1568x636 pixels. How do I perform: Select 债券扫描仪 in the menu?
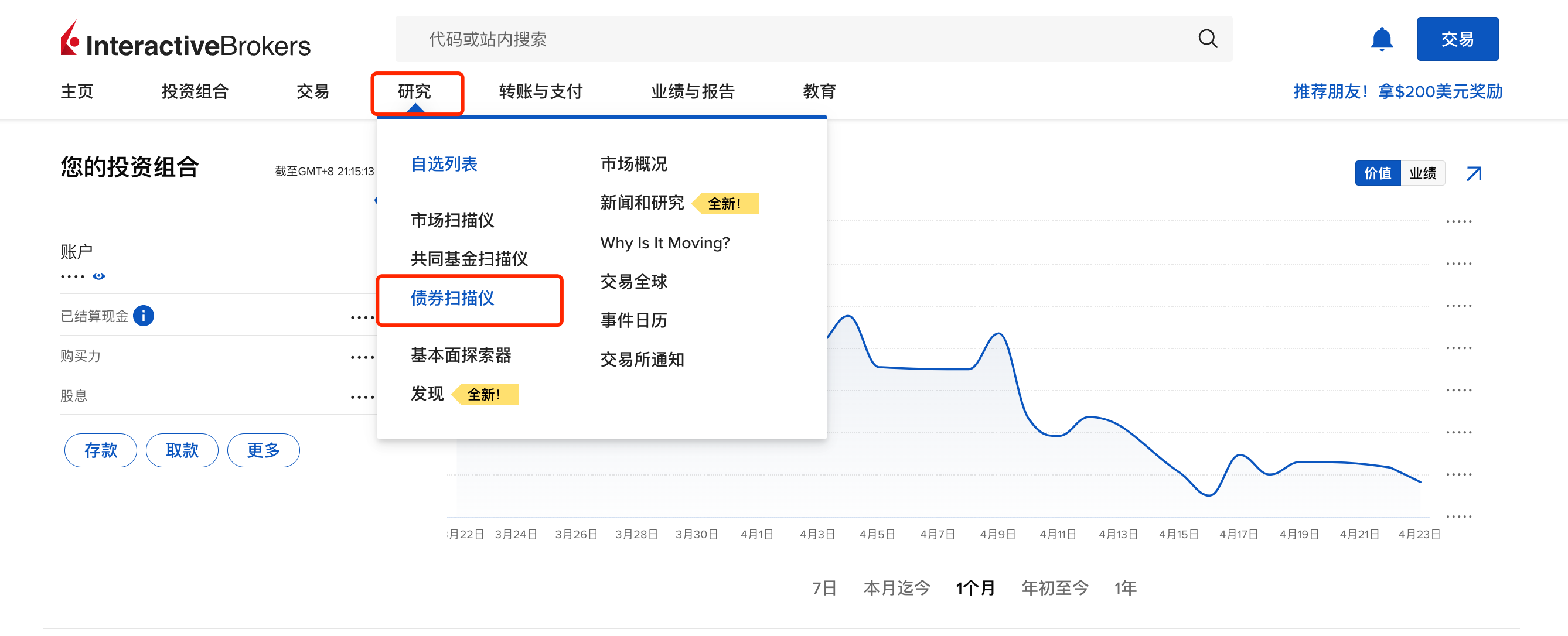click(x=452, y=298)
